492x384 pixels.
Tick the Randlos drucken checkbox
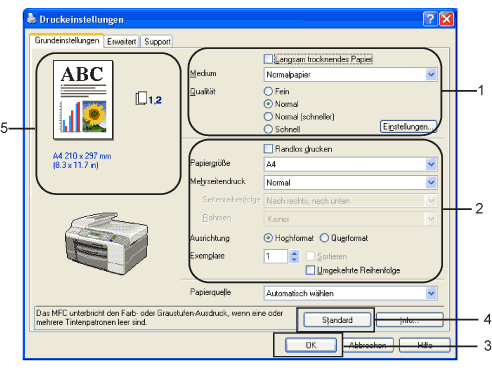pos(268,149)
